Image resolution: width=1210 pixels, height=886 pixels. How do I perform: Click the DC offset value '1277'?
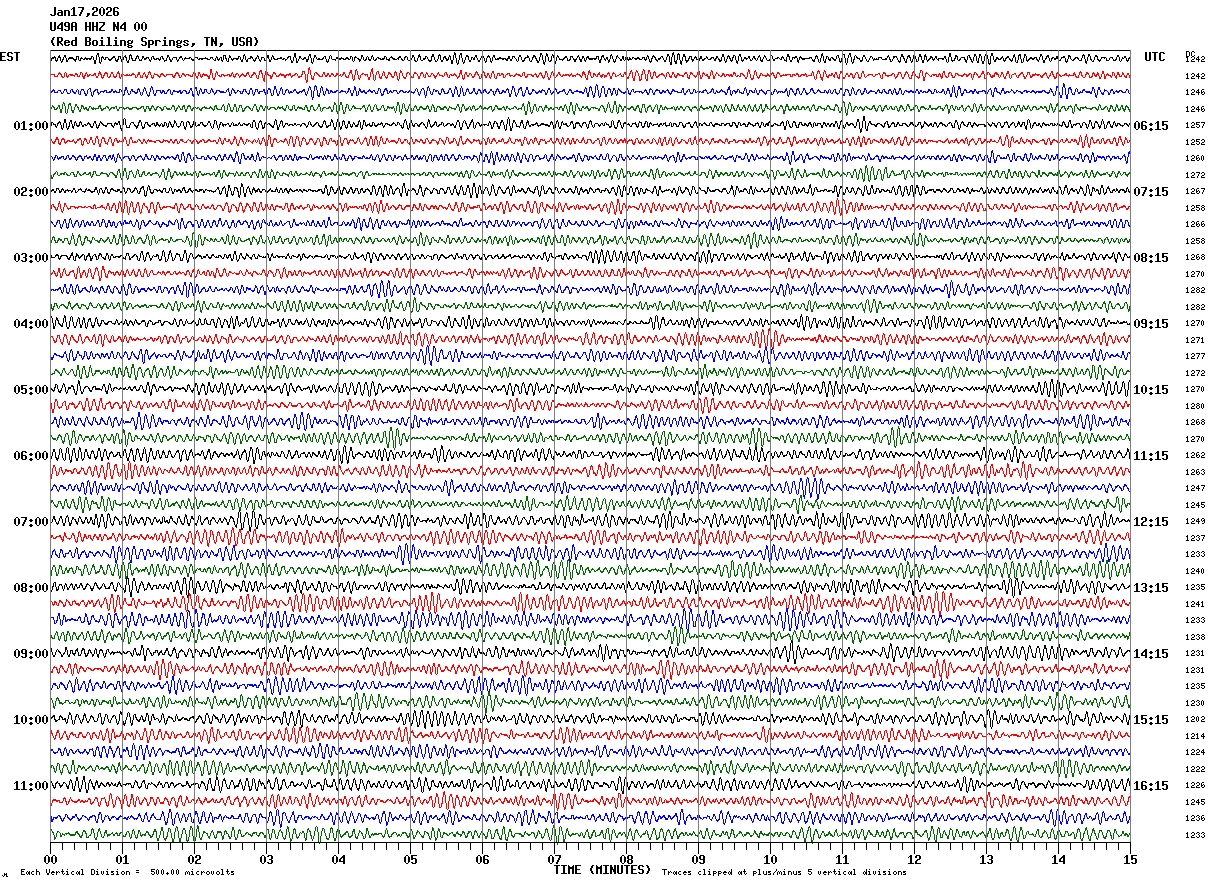tap(1195, 357)
